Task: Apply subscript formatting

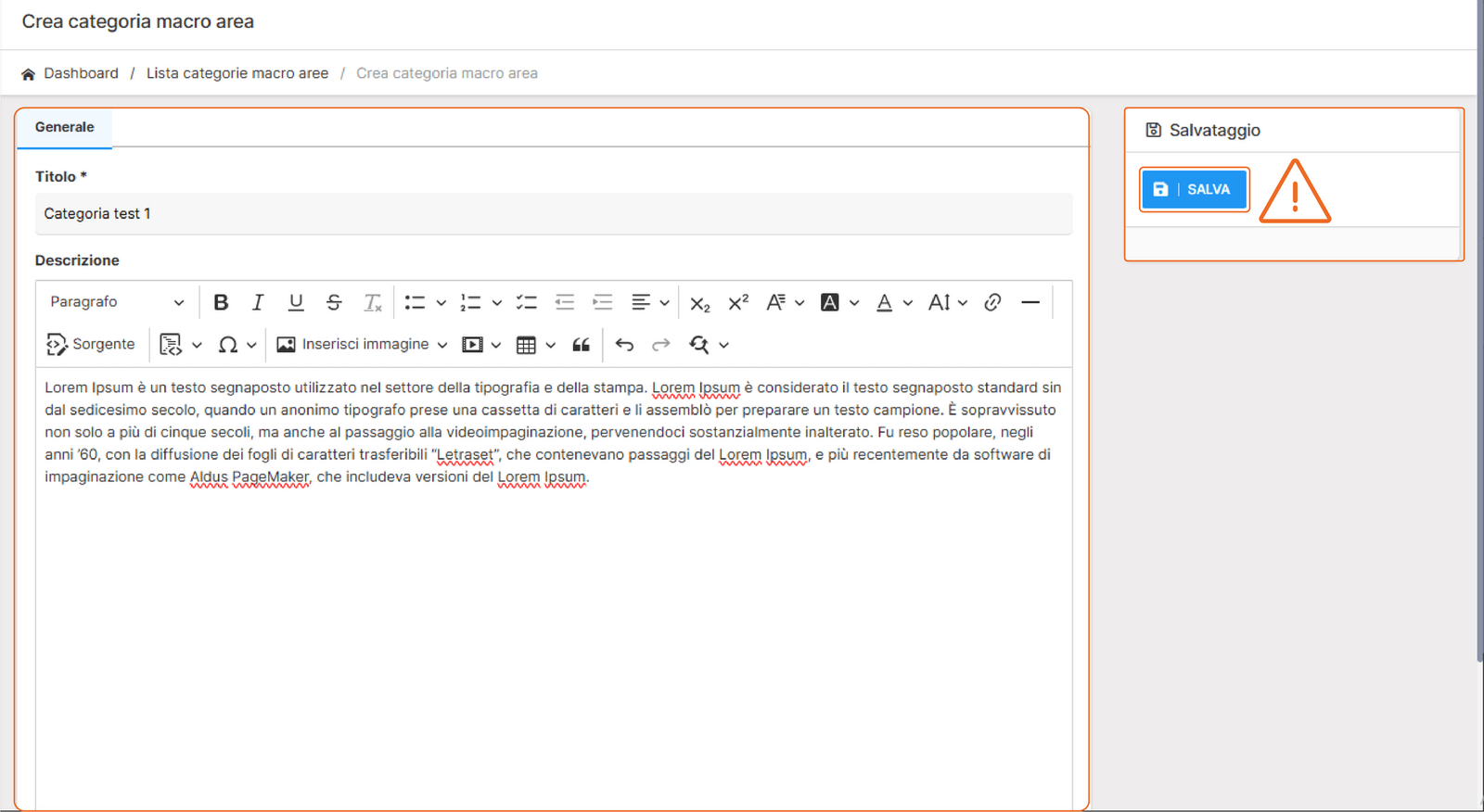Action: pos(699,302)
